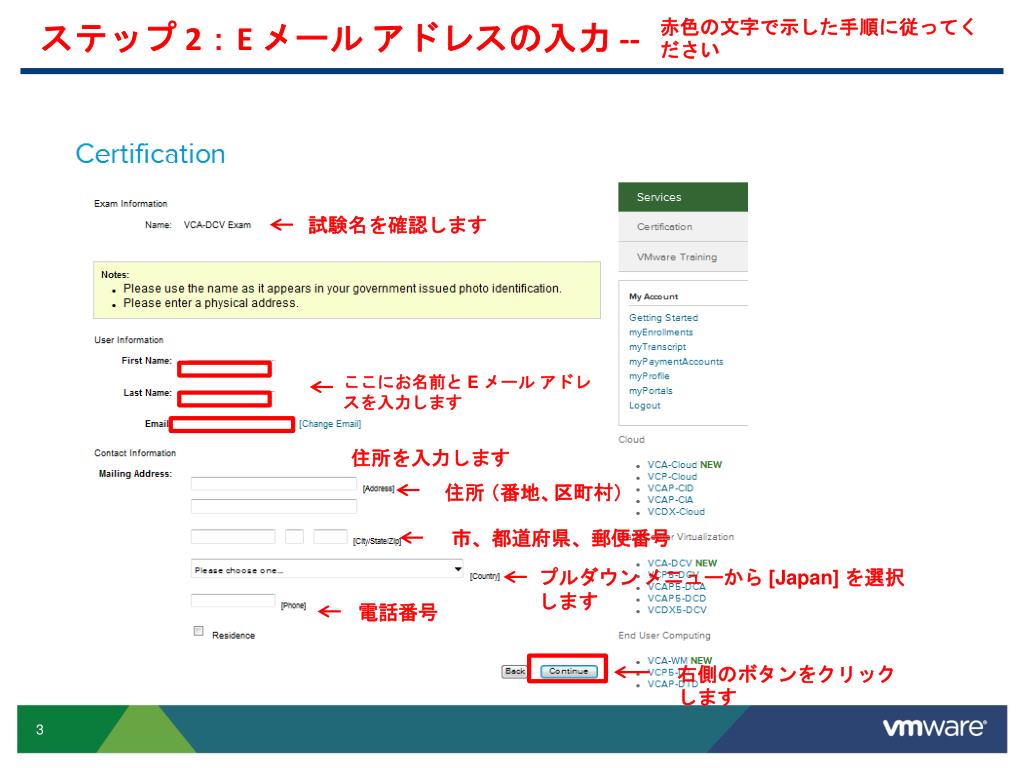Viewport: 1024px width, 768px height.
Task: Open the VCAP-CID certification link
Action: [670, 488]
